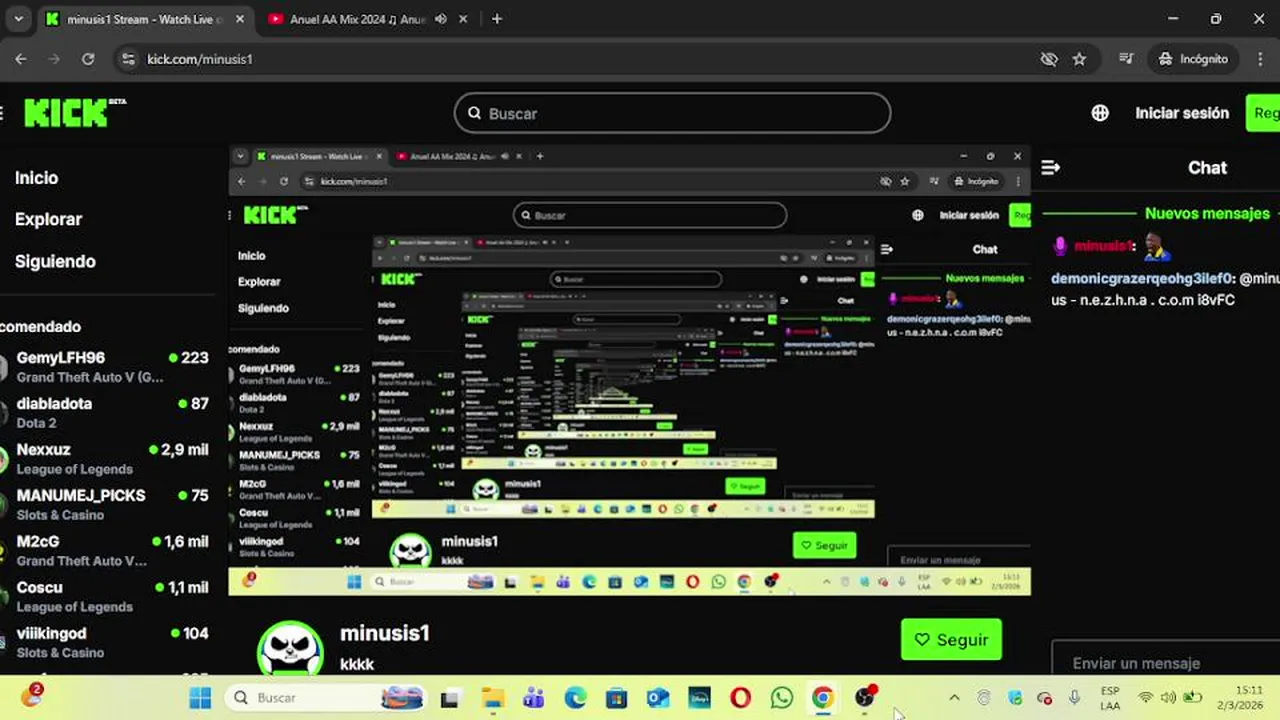
Task: Open Wi-Fi network tray icon
Action: point(1145,698)
